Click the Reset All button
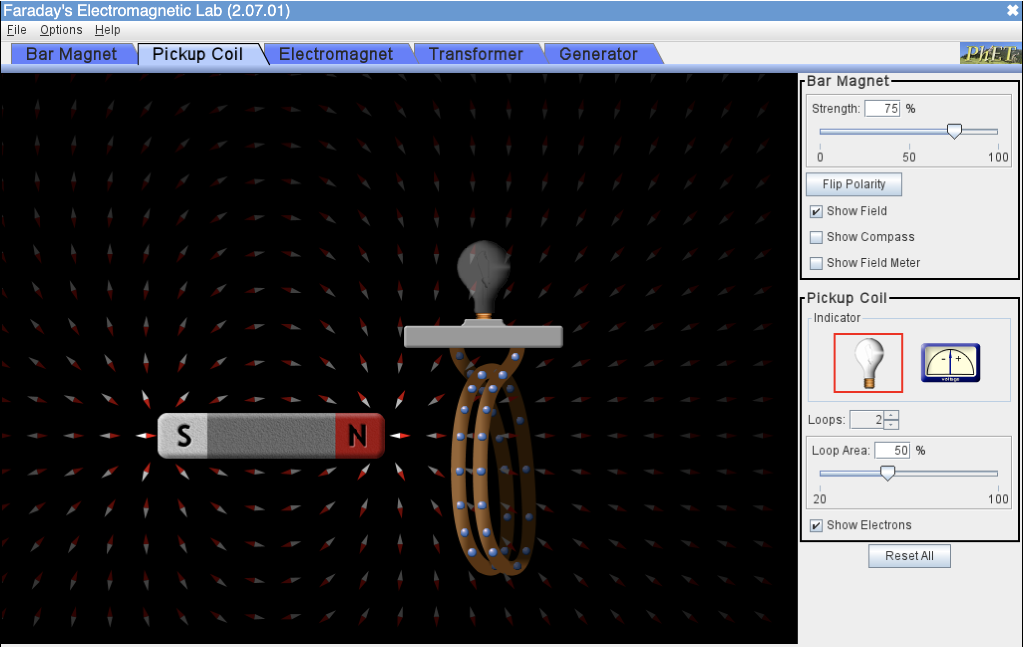The height and width of the screenshot is (647, 1024). [909, 555]
